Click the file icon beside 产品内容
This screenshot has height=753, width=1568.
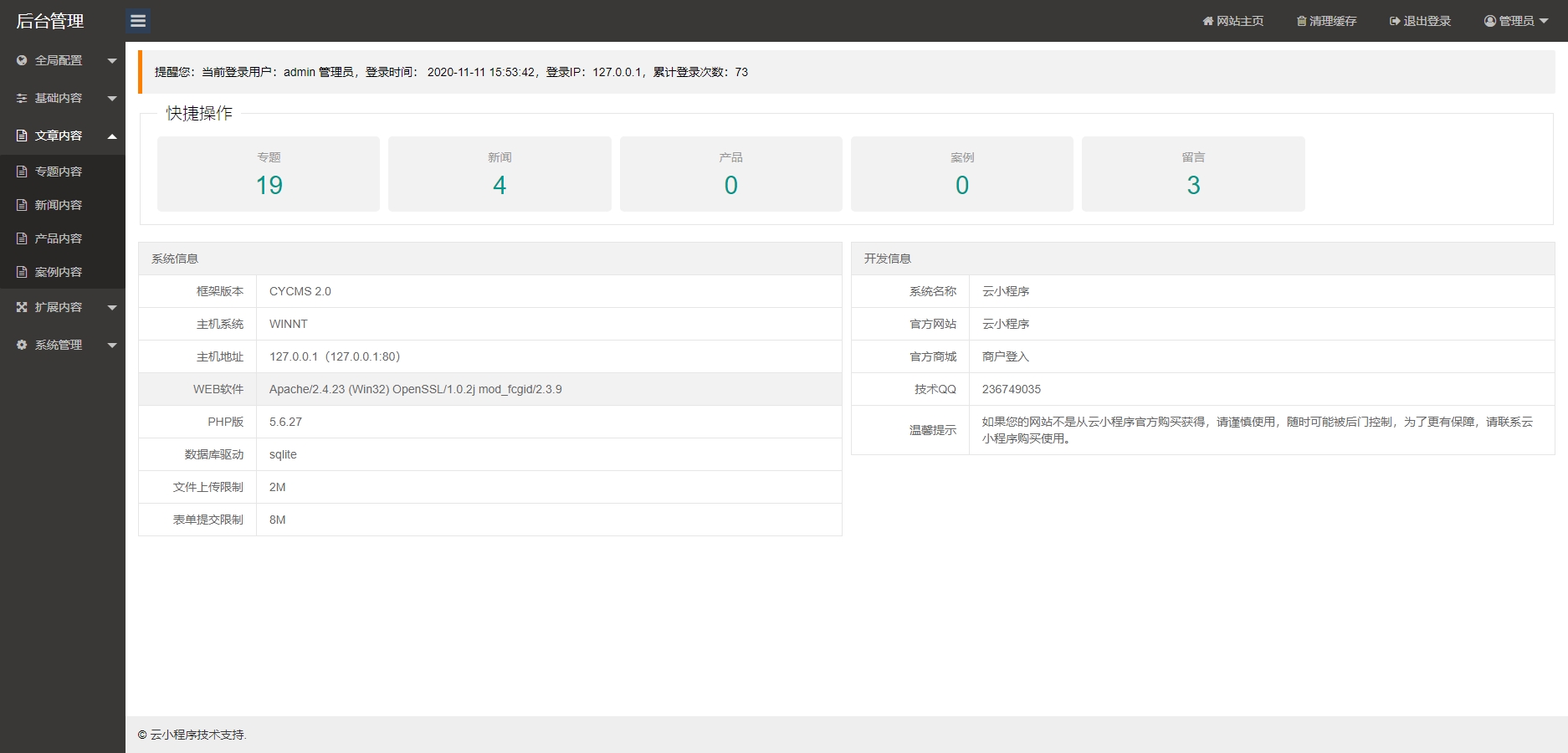coord(22,238)
